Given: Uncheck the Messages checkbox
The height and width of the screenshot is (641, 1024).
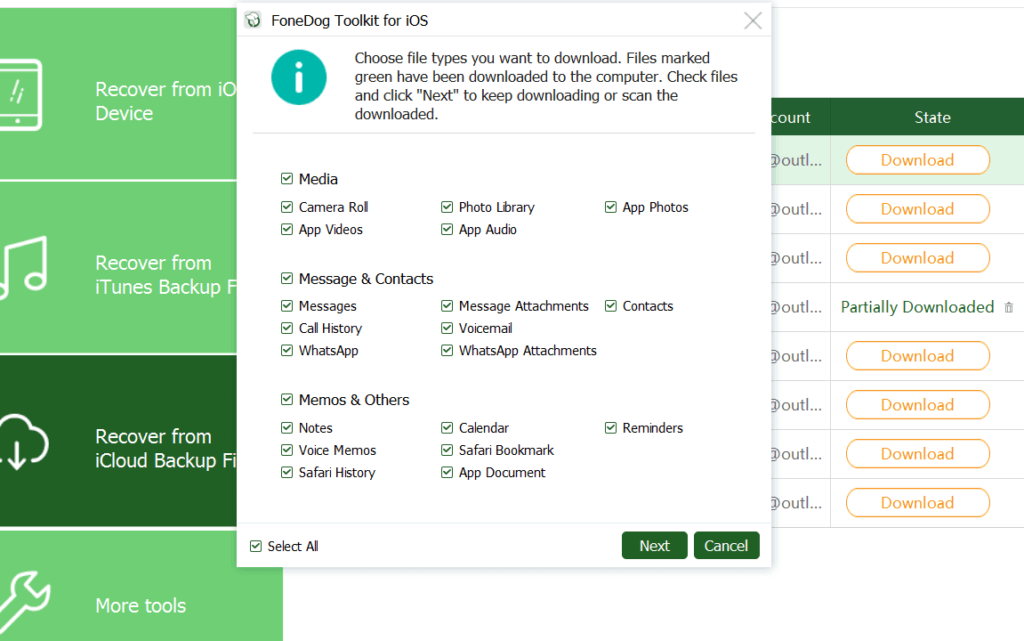Looking at the screenshot, I should pos(287,305).
